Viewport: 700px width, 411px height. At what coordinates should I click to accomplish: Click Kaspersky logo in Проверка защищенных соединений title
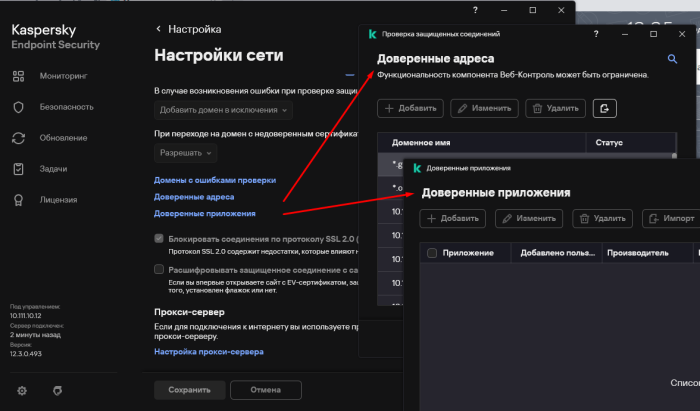(x=372, y=34)
